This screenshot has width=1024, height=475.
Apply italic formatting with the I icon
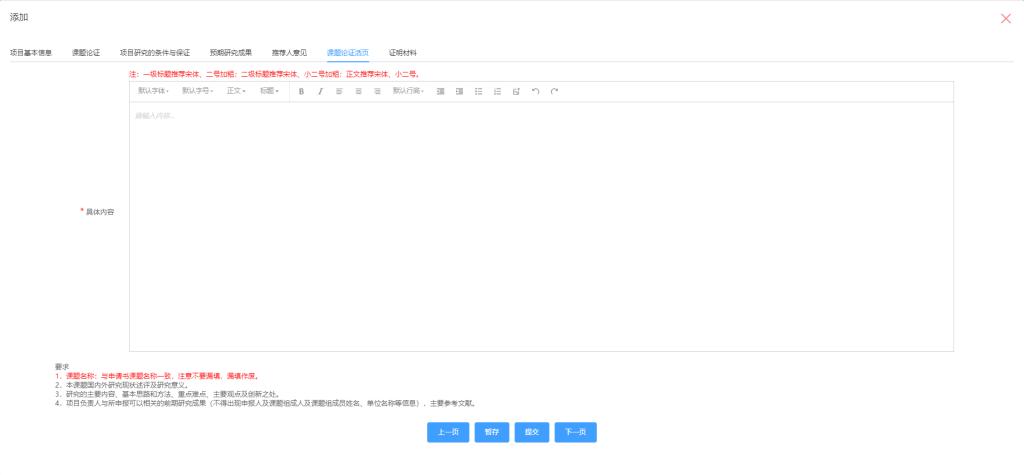coord(320,91)
